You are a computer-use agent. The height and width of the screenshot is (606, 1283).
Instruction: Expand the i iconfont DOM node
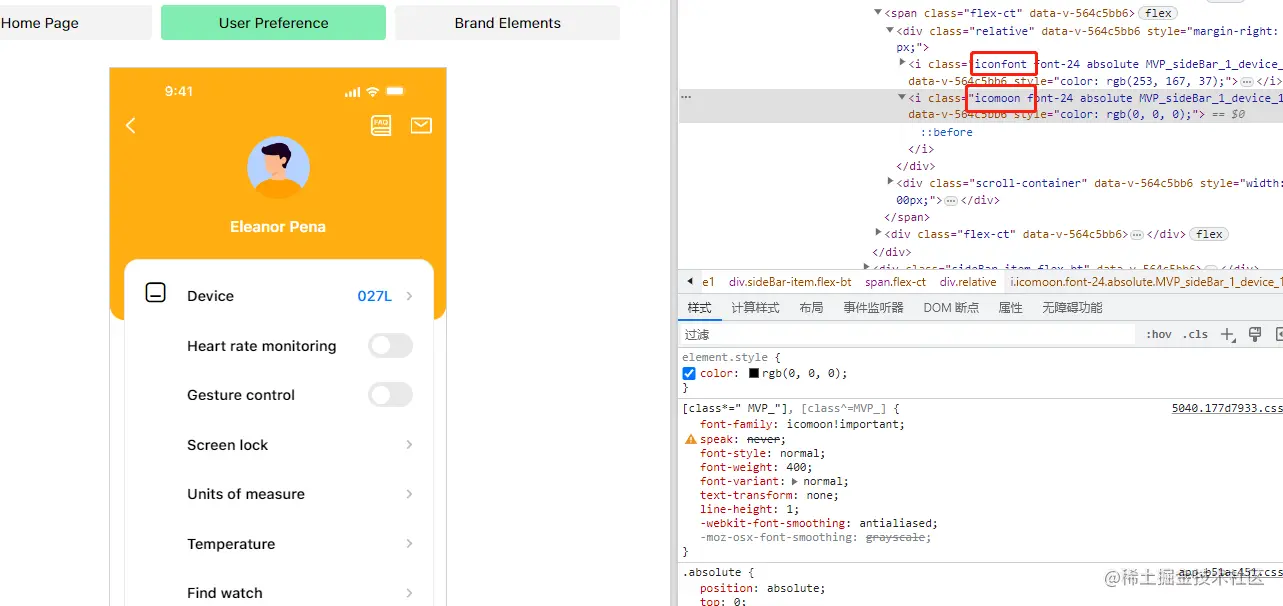point(903,64)
